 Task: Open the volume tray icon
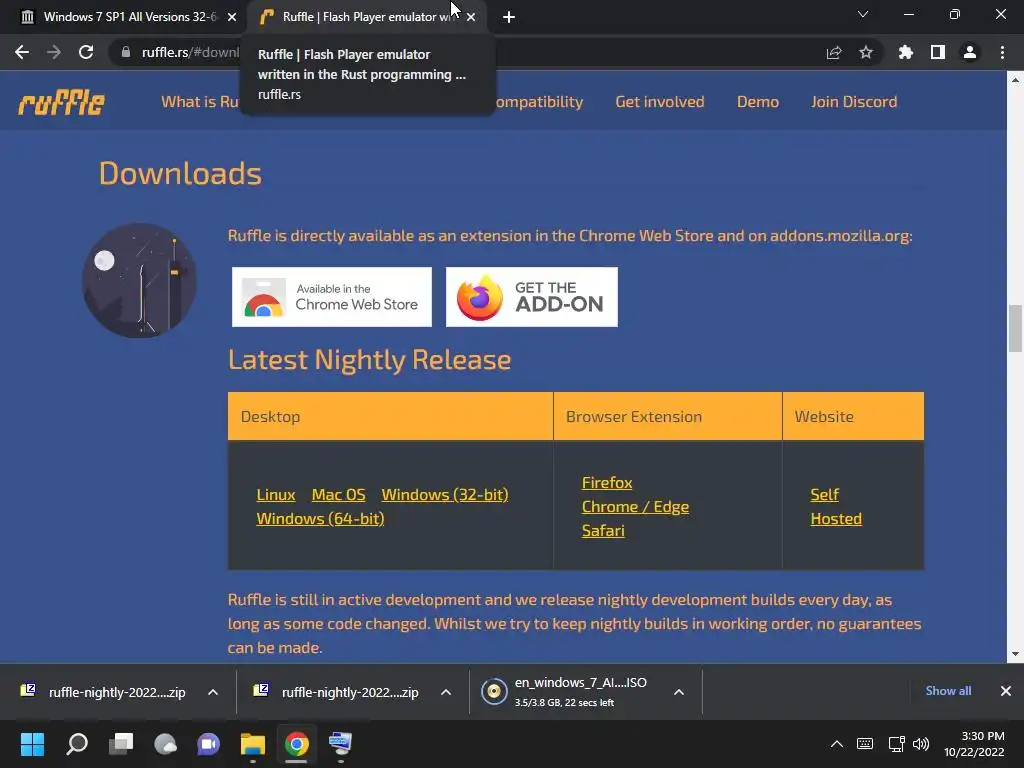pos(921,744)
